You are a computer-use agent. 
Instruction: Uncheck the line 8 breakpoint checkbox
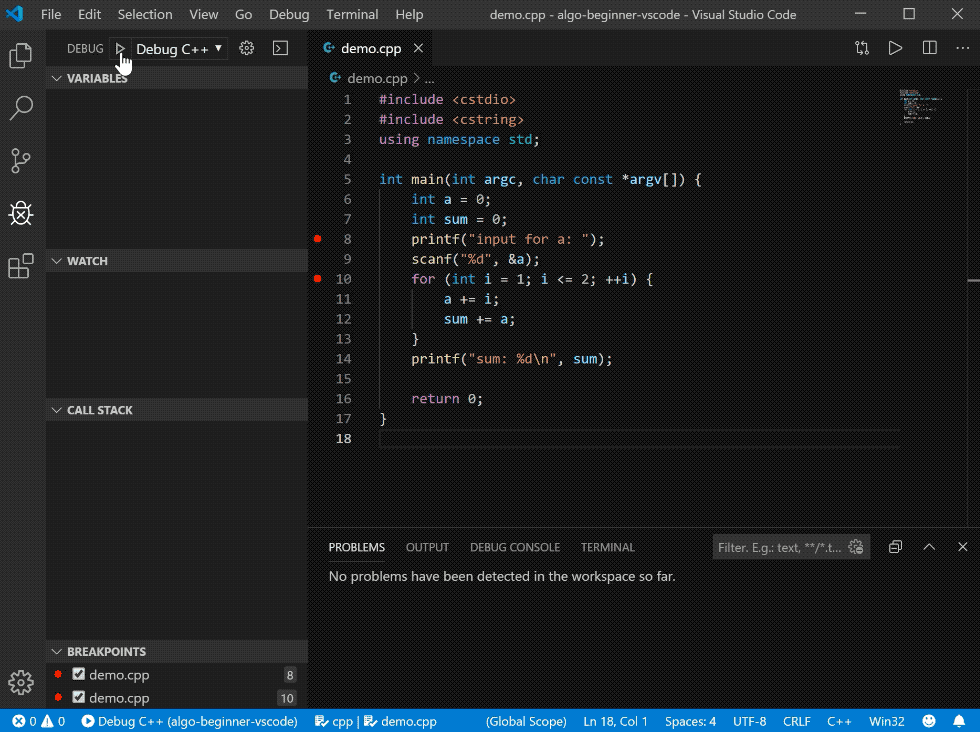click(79, 675)
